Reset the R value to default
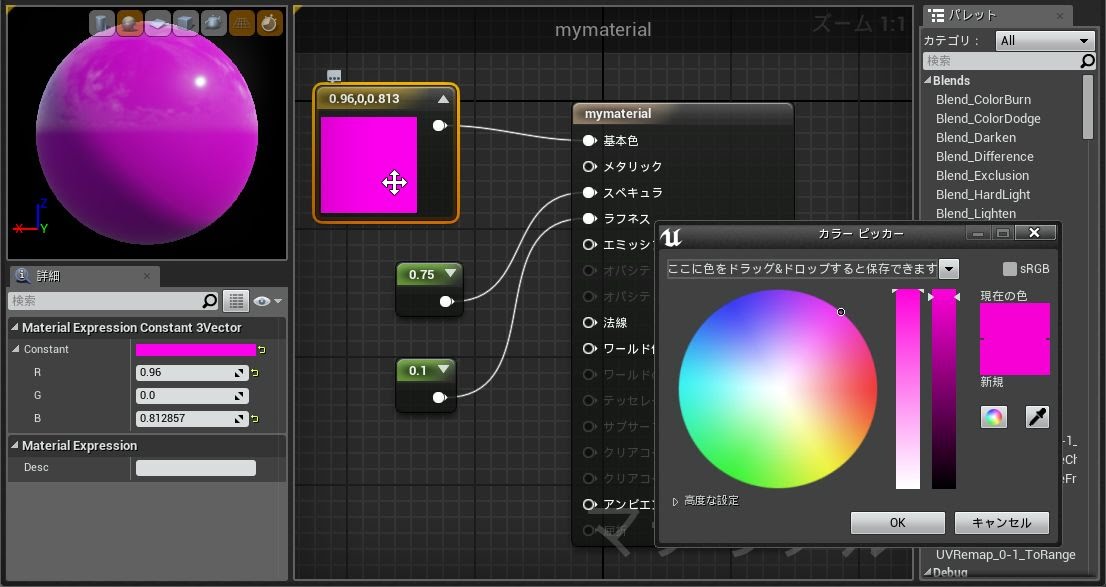Screen dimensions: 1106x587 (255, 373)
